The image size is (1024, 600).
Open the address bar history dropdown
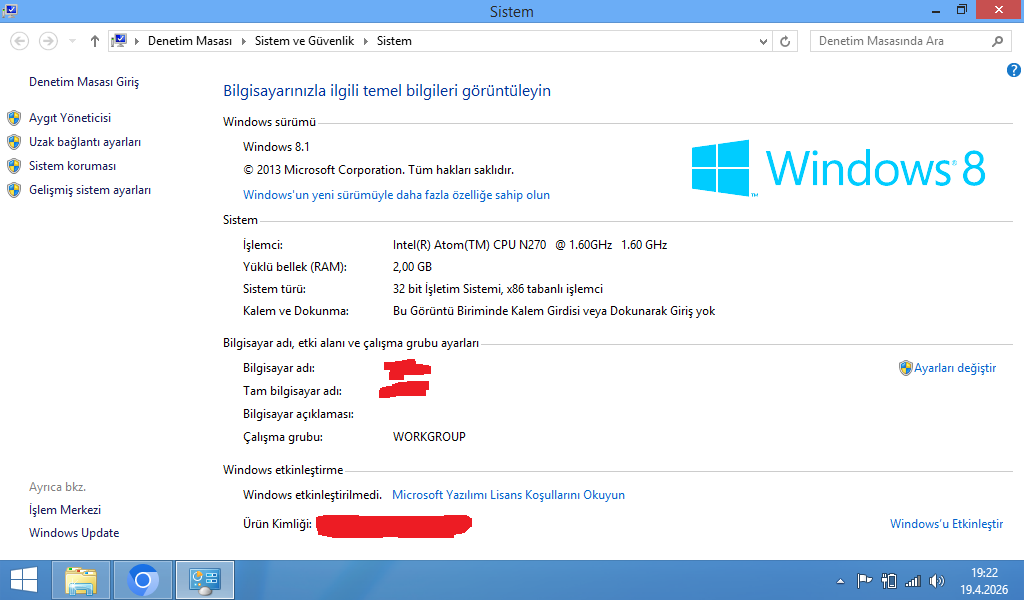[763, 41]
